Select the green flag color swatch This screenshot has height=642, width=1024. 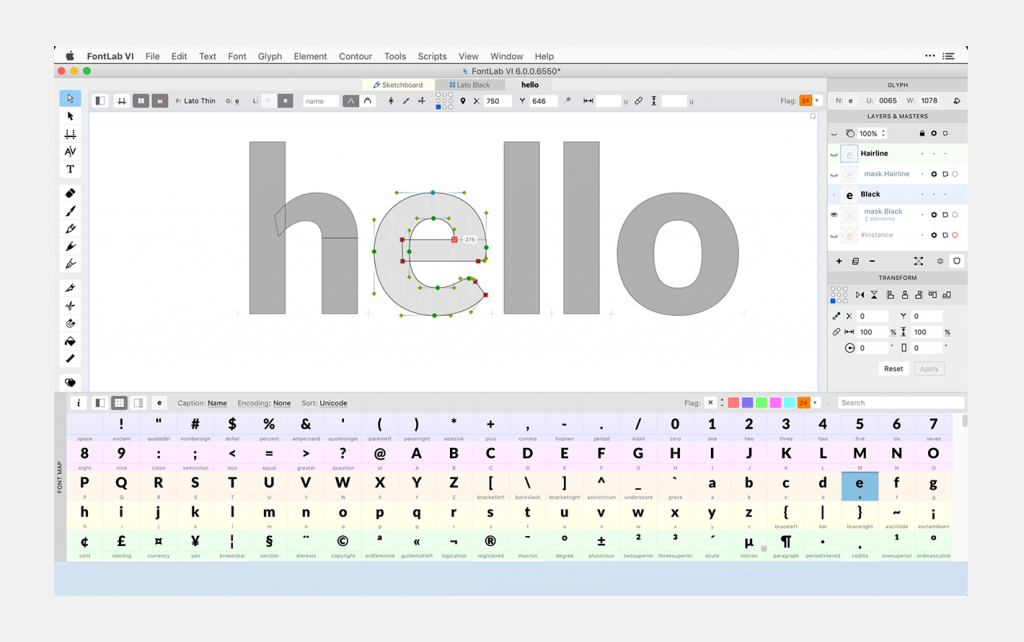tap(761, 403)
